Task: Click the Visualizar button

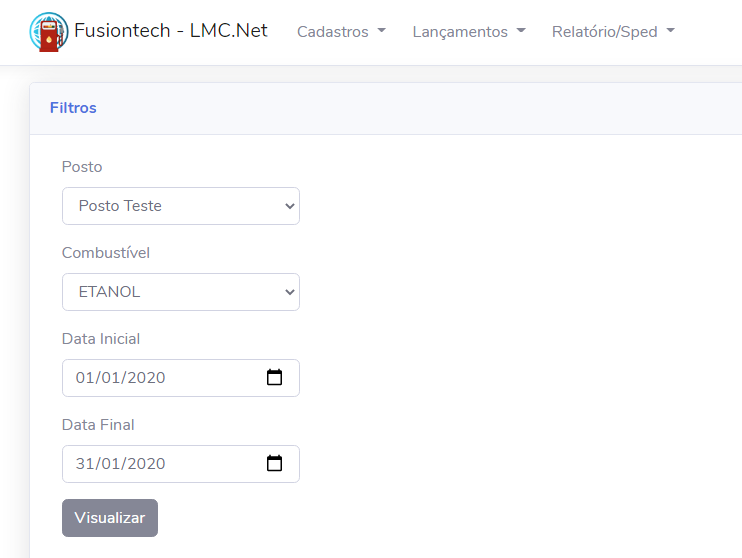Action: 110,518
